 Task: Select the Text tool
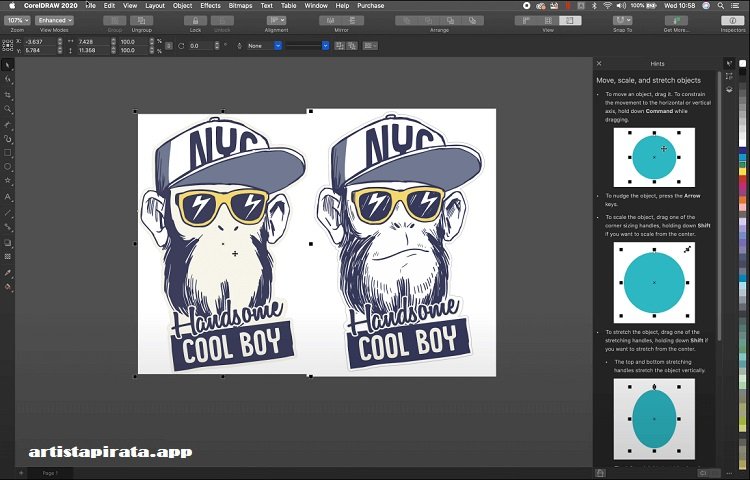tap(7, 196)
